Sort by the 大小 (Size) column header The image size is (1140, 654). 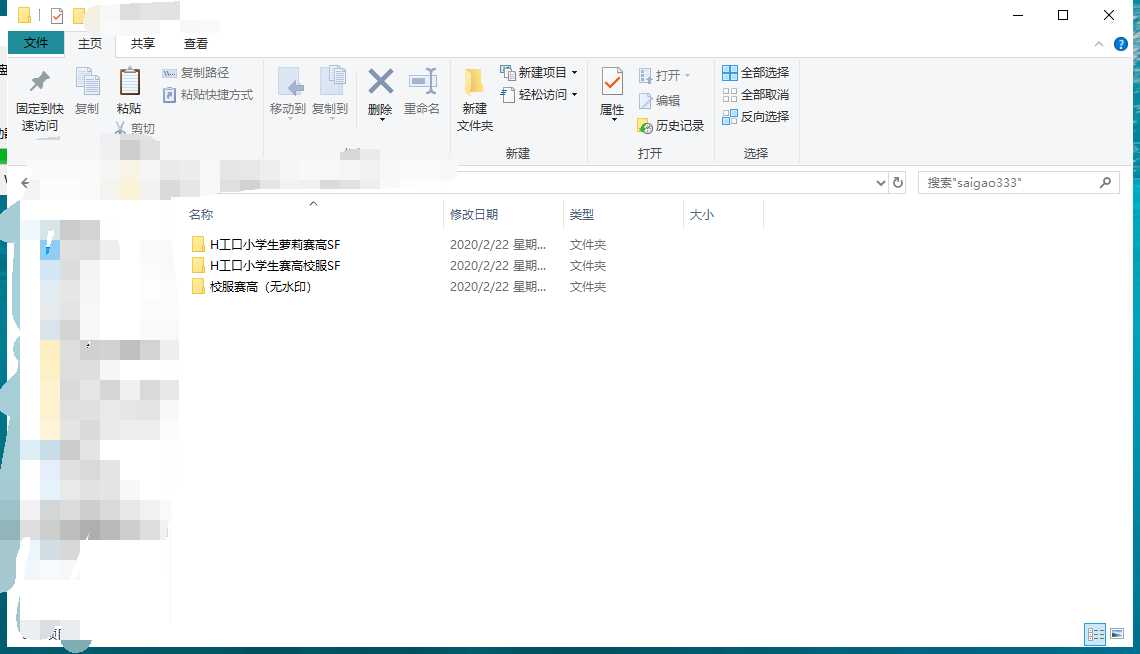click(x=723, y=214)
